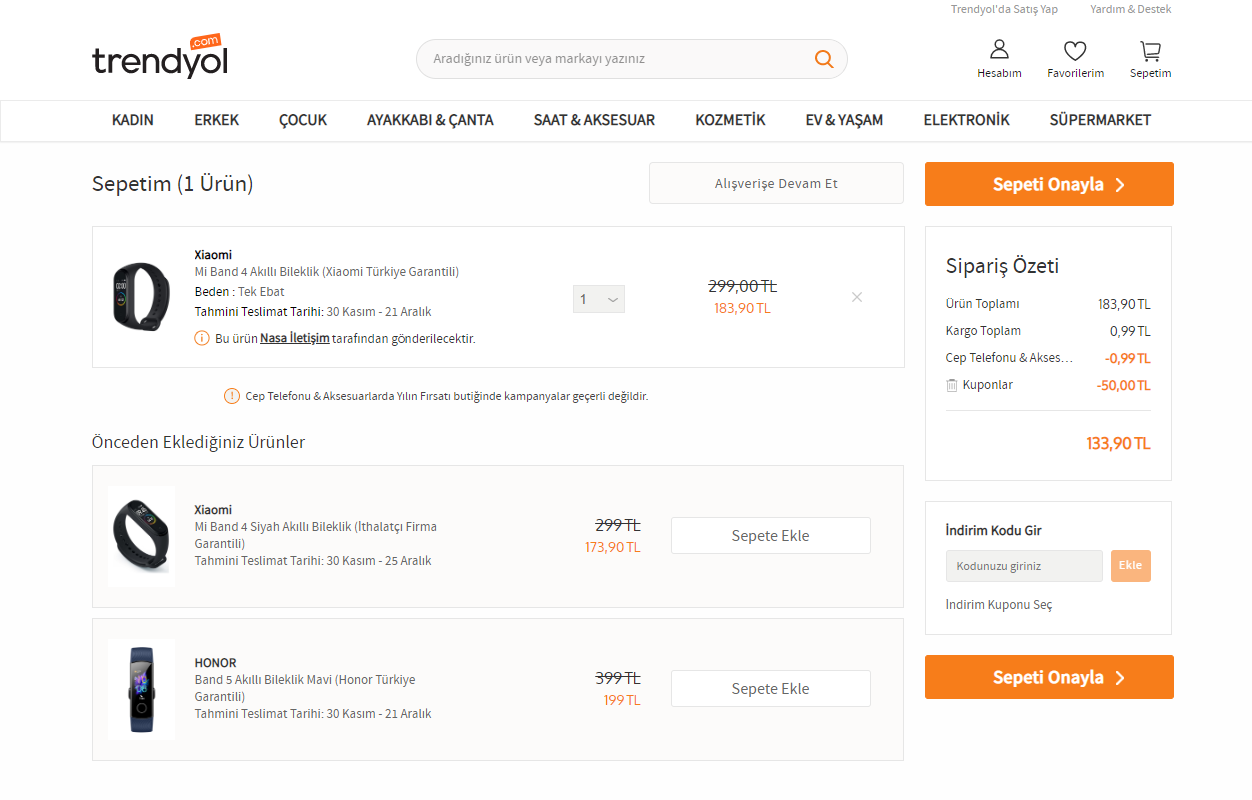Open EV & YAŞAM category

click(x=844, y=120)
